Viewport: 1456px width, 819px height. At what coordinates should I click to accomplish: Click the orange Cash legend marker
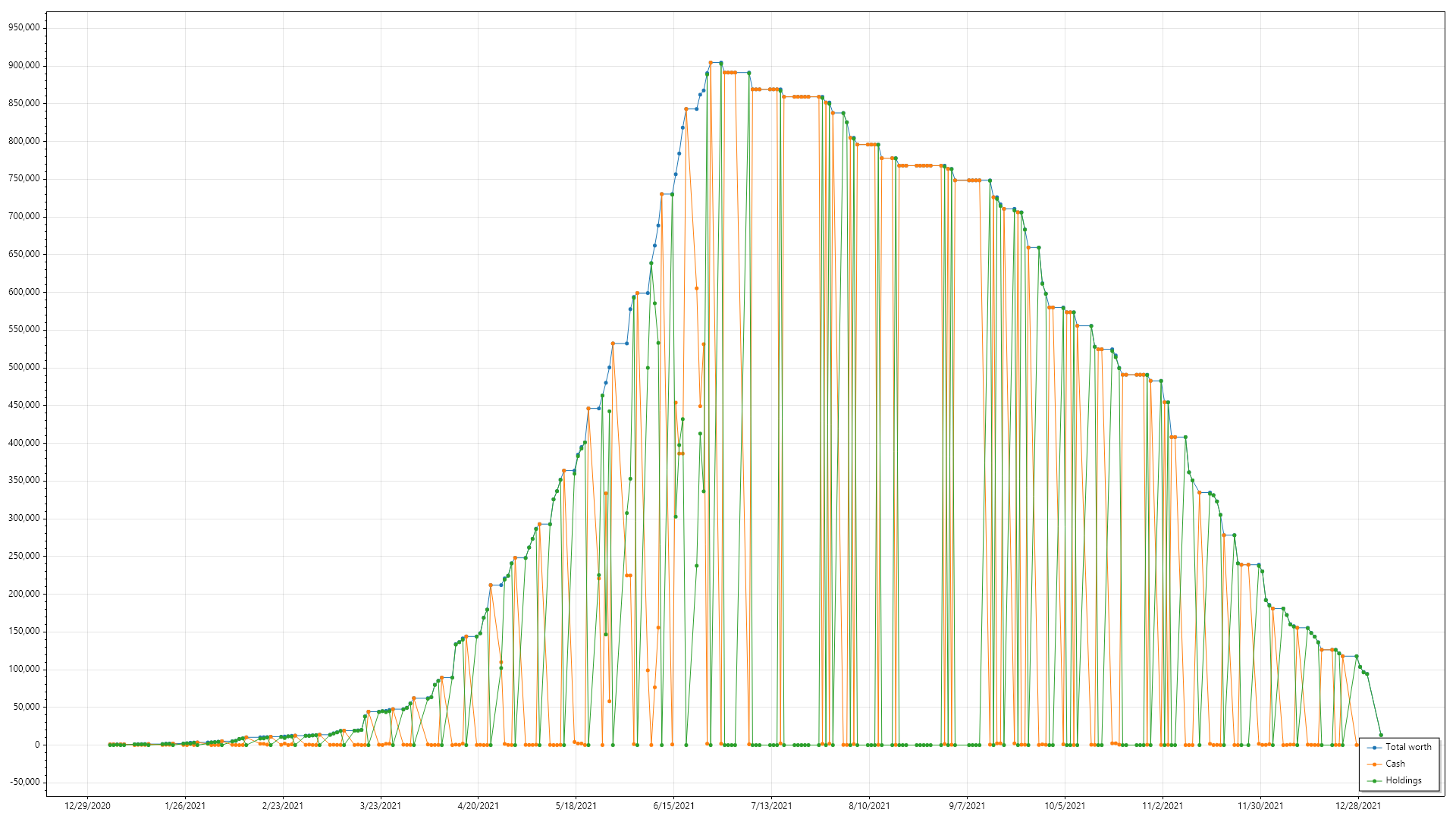click(1374, 764)
